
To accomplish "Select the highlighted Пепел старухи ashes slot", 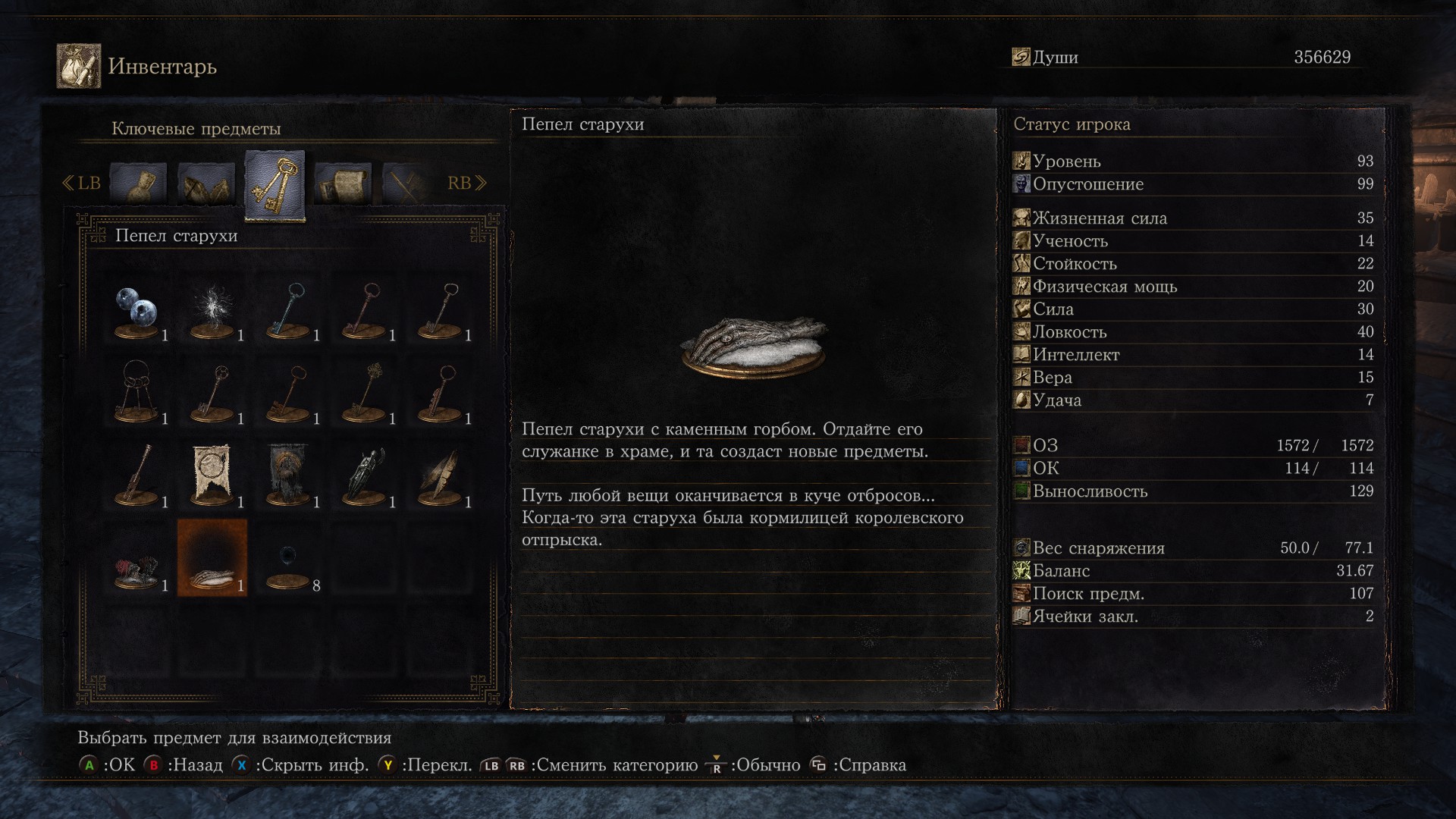I will tap(212, 558).
